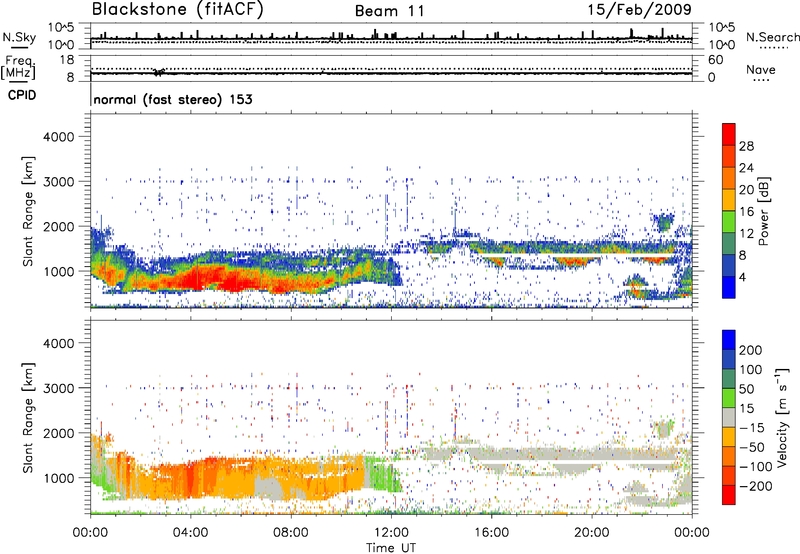Click the '24' label on power colorbar
The height and width of the screenshot is (554, 800).
746,168
